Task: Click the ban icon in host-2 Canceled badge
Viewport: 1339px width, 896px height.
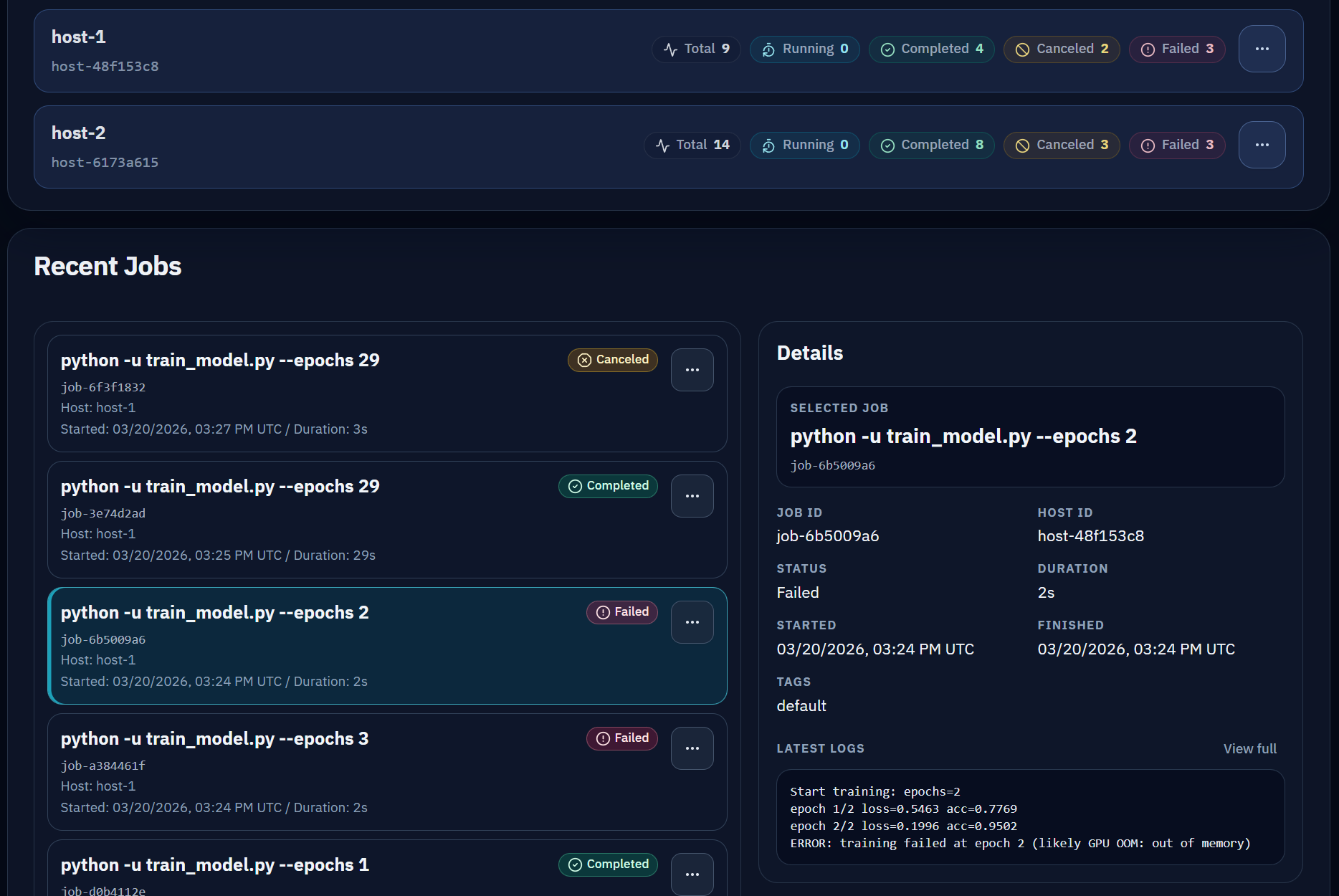Action: (1023, 146)
